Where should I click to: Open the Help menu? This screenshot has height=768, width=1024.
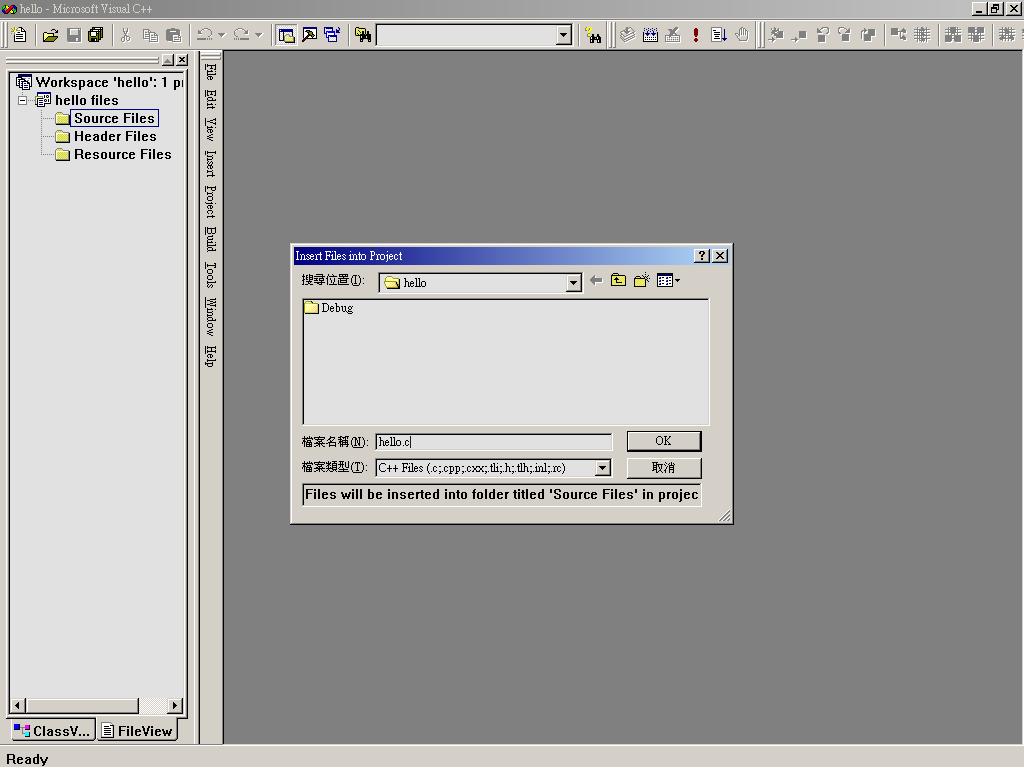pos(210,356)
